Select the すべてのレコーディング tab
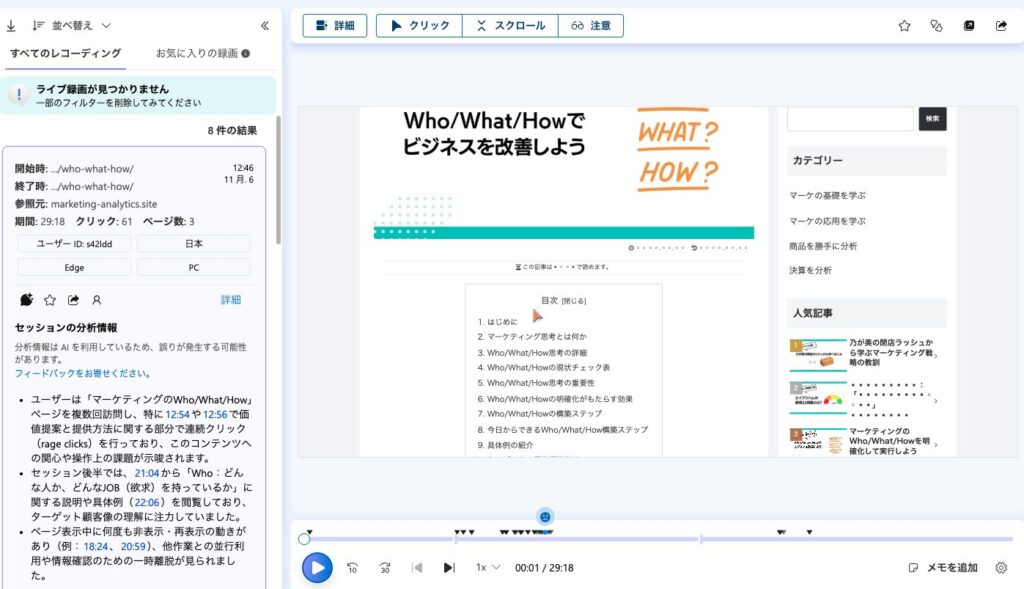Image resolution: width=1024 pixels, height=589 pixels. [66, 54]
